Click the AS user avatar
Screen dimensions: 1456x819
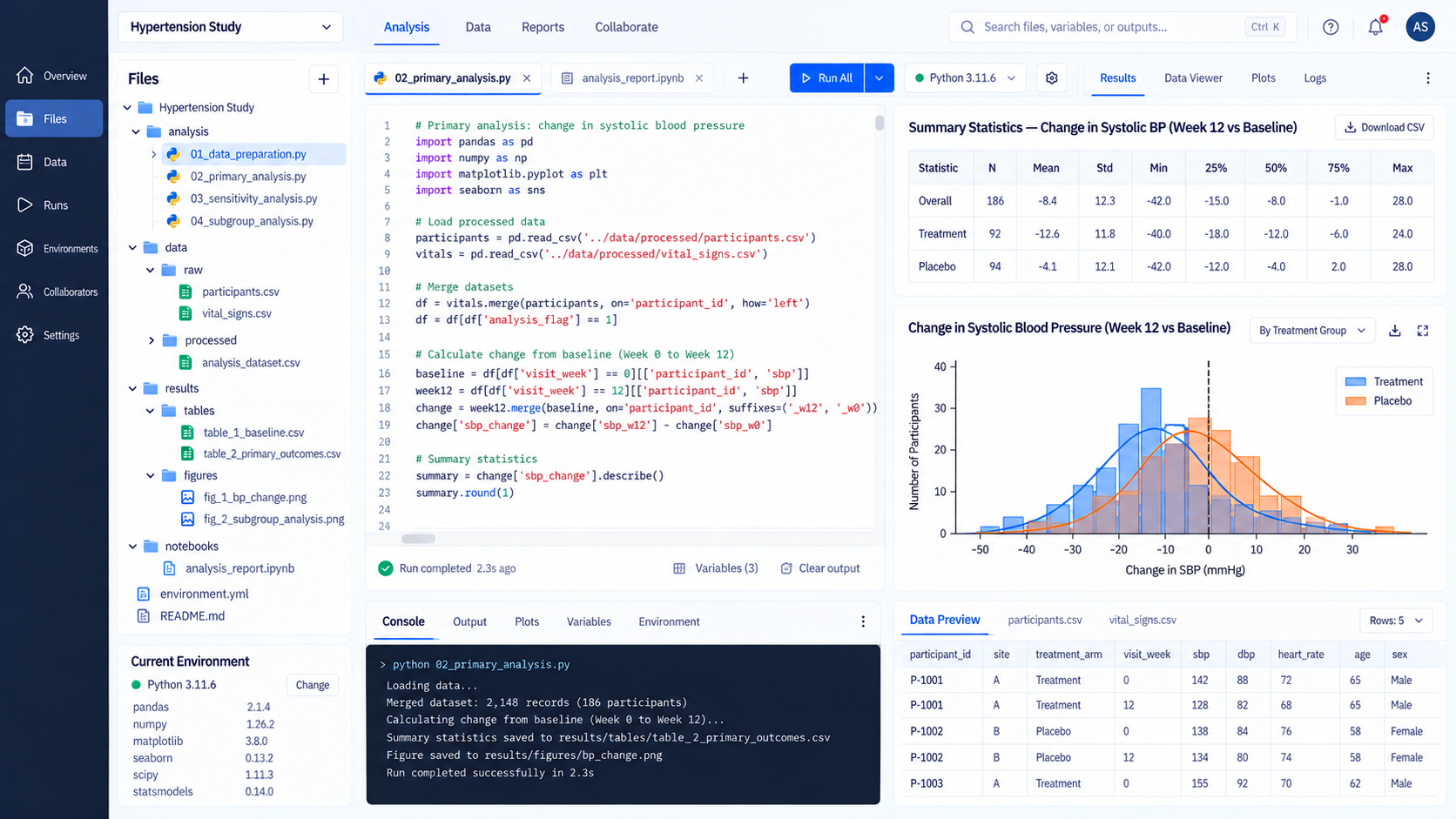pos(1420,27)
